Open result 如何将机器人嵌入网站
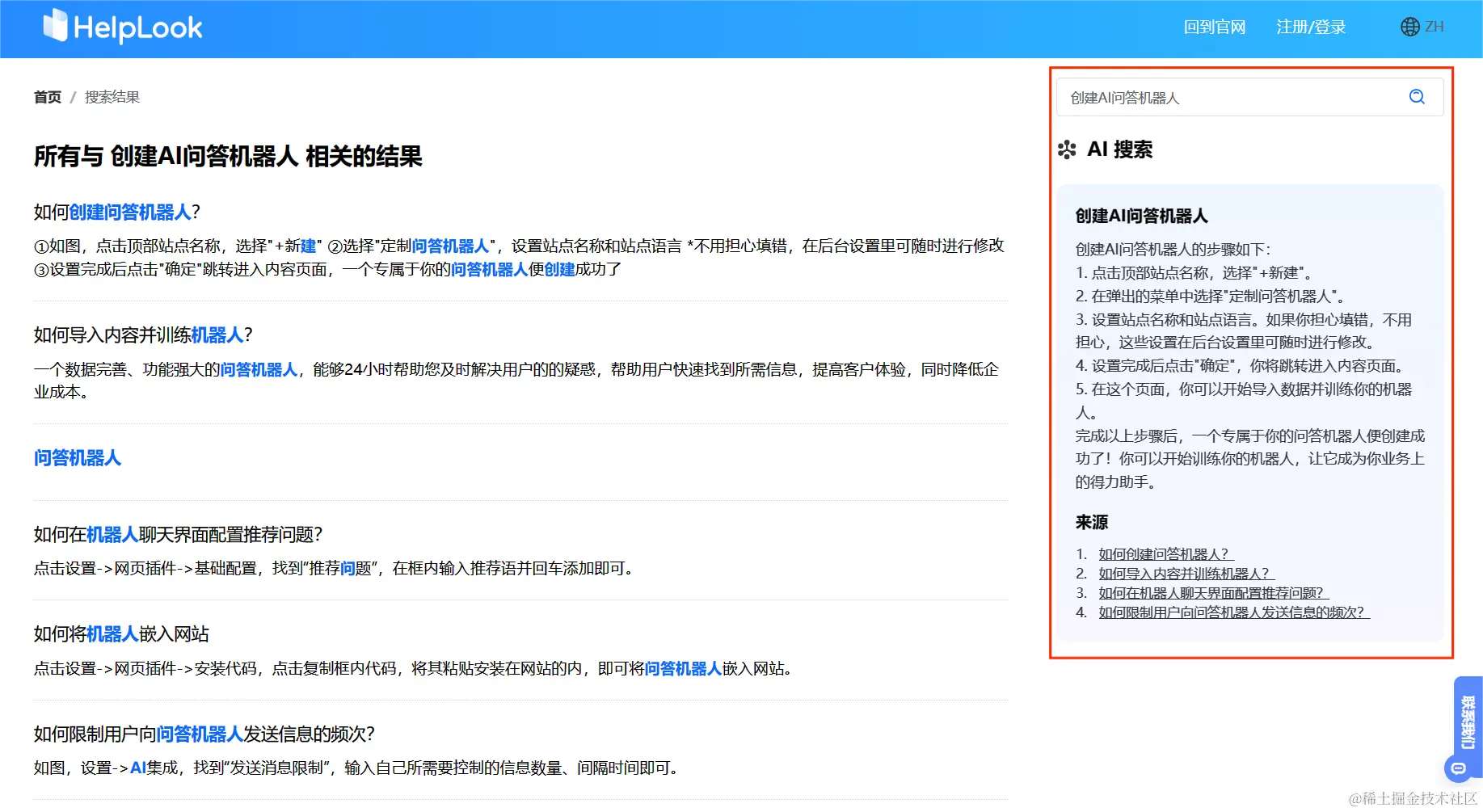Screen dimensions: 1483x812 121,634
